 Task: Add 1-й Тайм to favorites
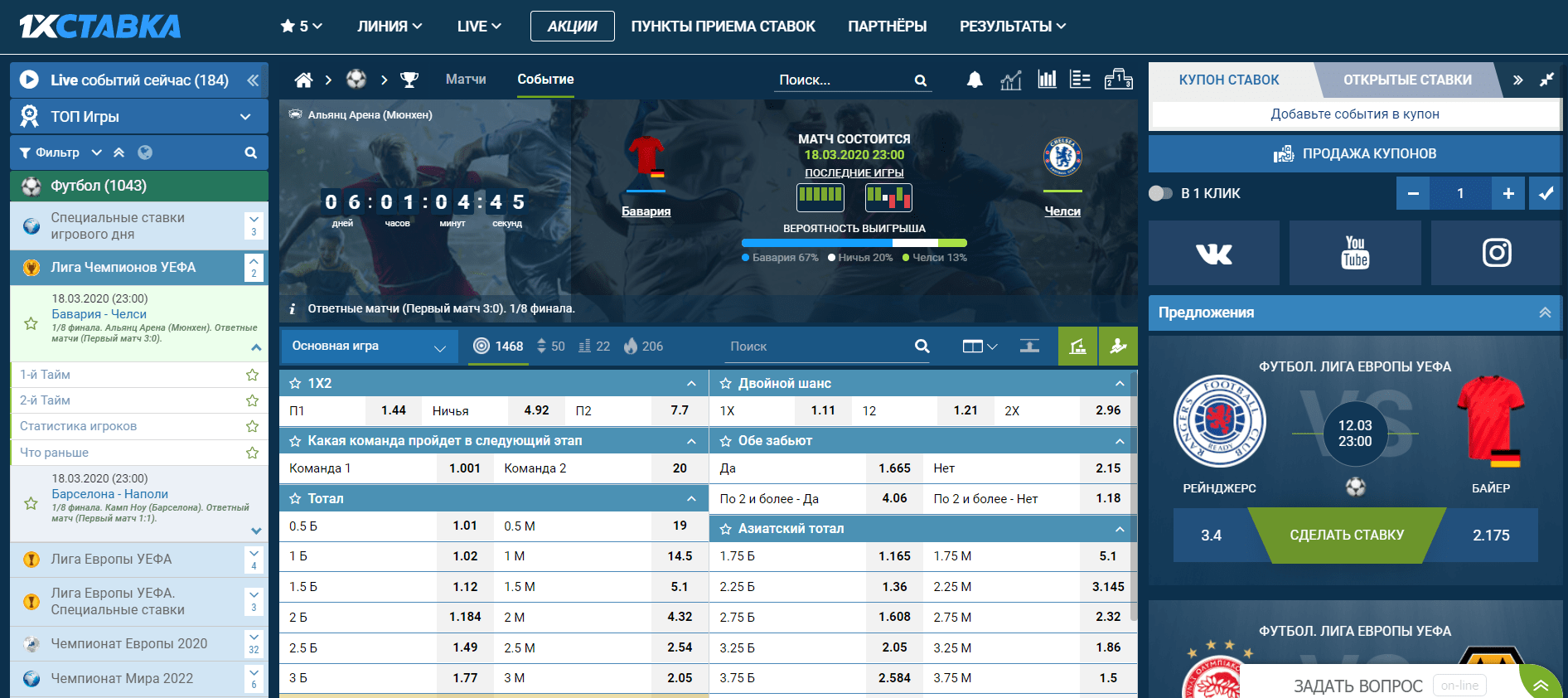tap(252, 375)
